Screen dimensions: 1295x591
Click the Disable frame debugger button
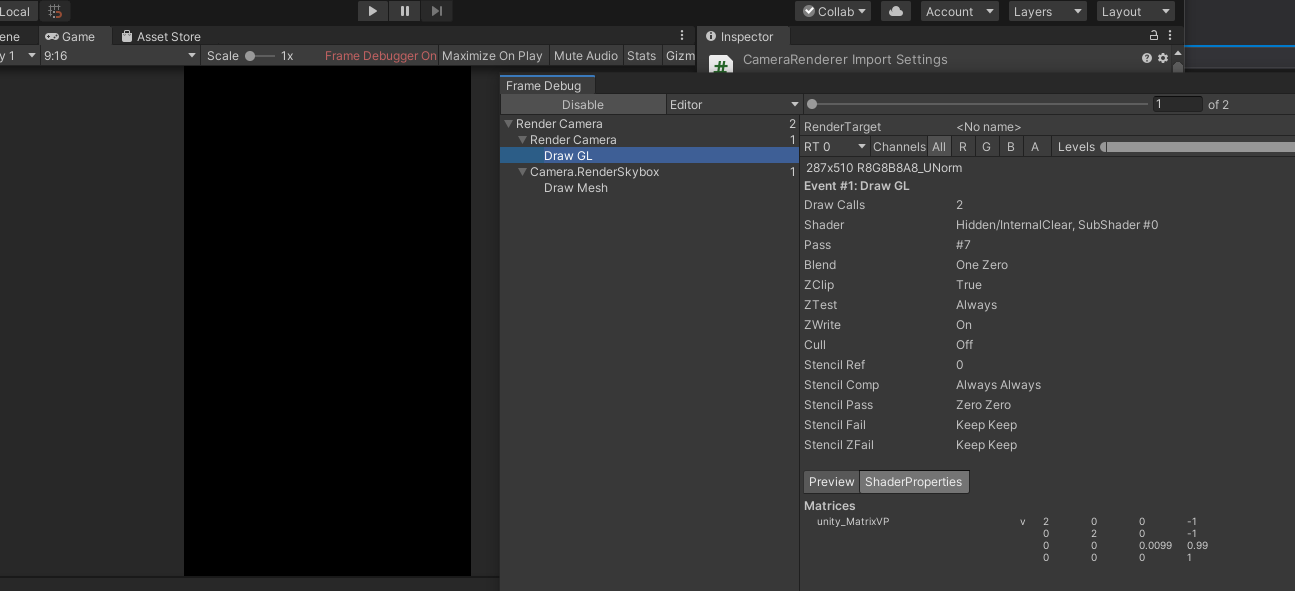[x=582, y=105]
